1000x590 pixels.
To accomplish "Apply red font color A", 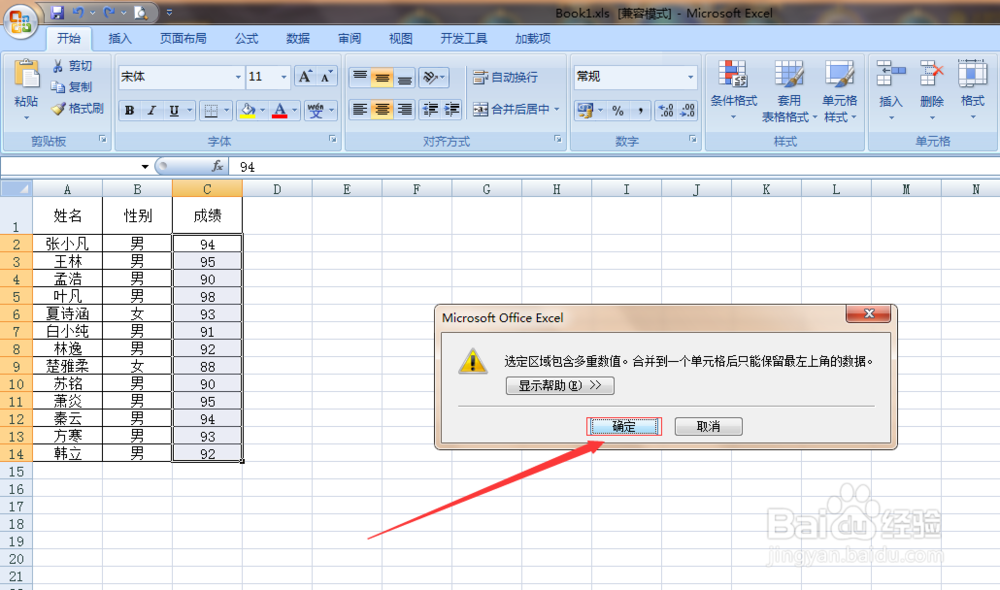I will pos(279,110).
